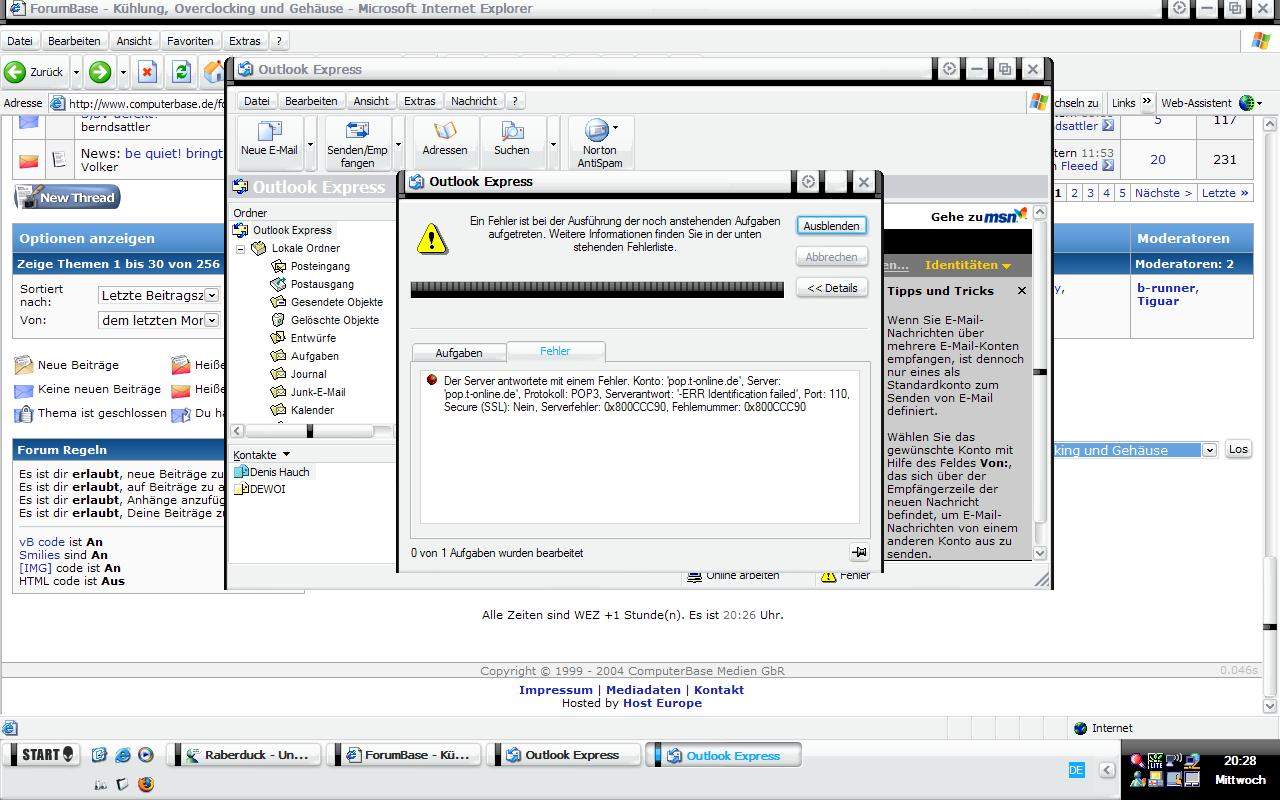Click IE Zurück back button

click(36, 72)
